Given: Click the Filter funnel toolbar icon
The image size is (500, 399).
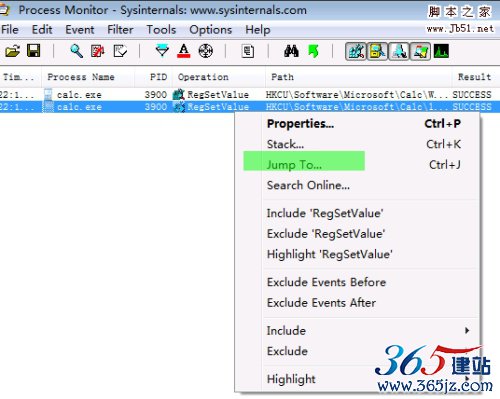Looking at the screenshot, I should (162, 51).
